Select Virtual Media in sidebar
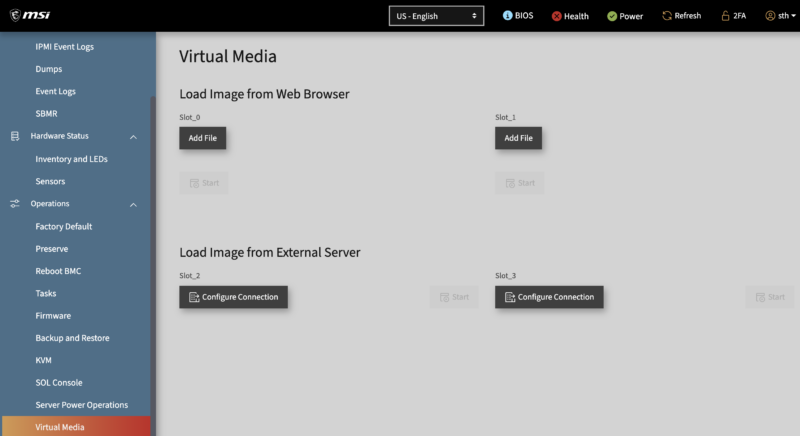Image resolution: width=800 pixels, height=436 pixels. tap(77, 427)
